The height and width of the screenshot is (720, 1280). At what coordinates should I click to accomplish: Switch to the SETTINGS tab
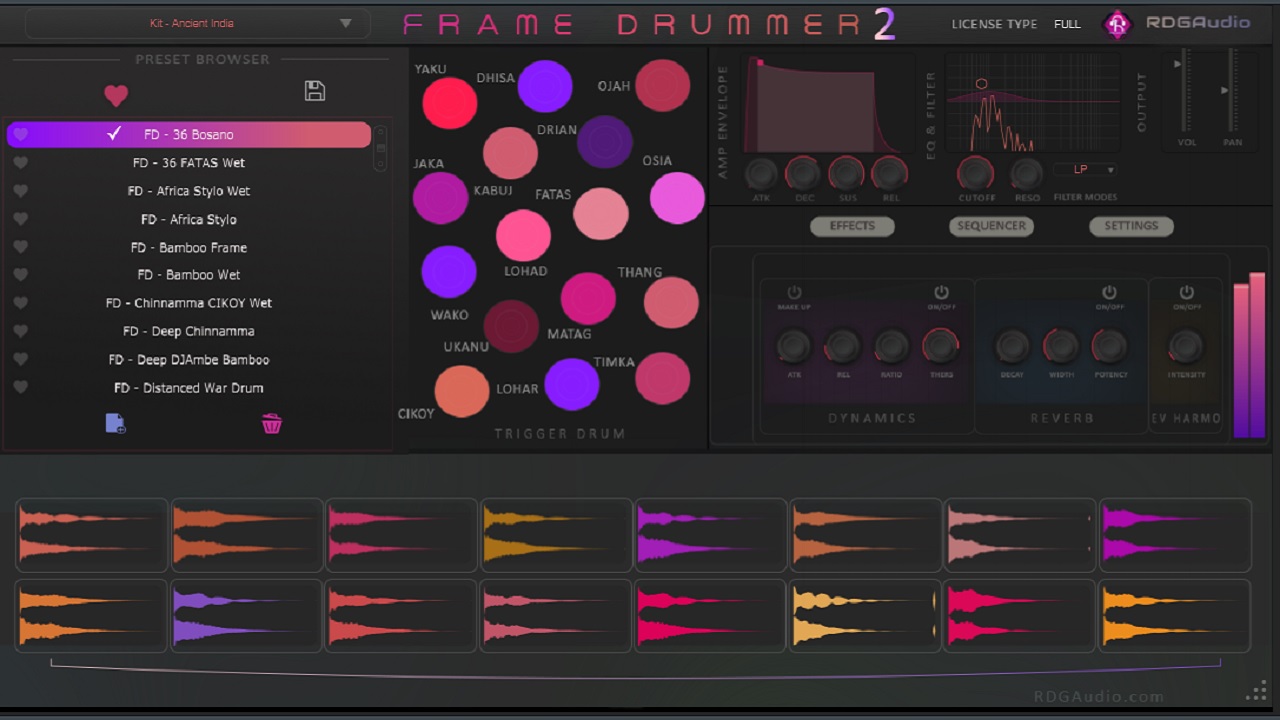tap(1131, 226)
